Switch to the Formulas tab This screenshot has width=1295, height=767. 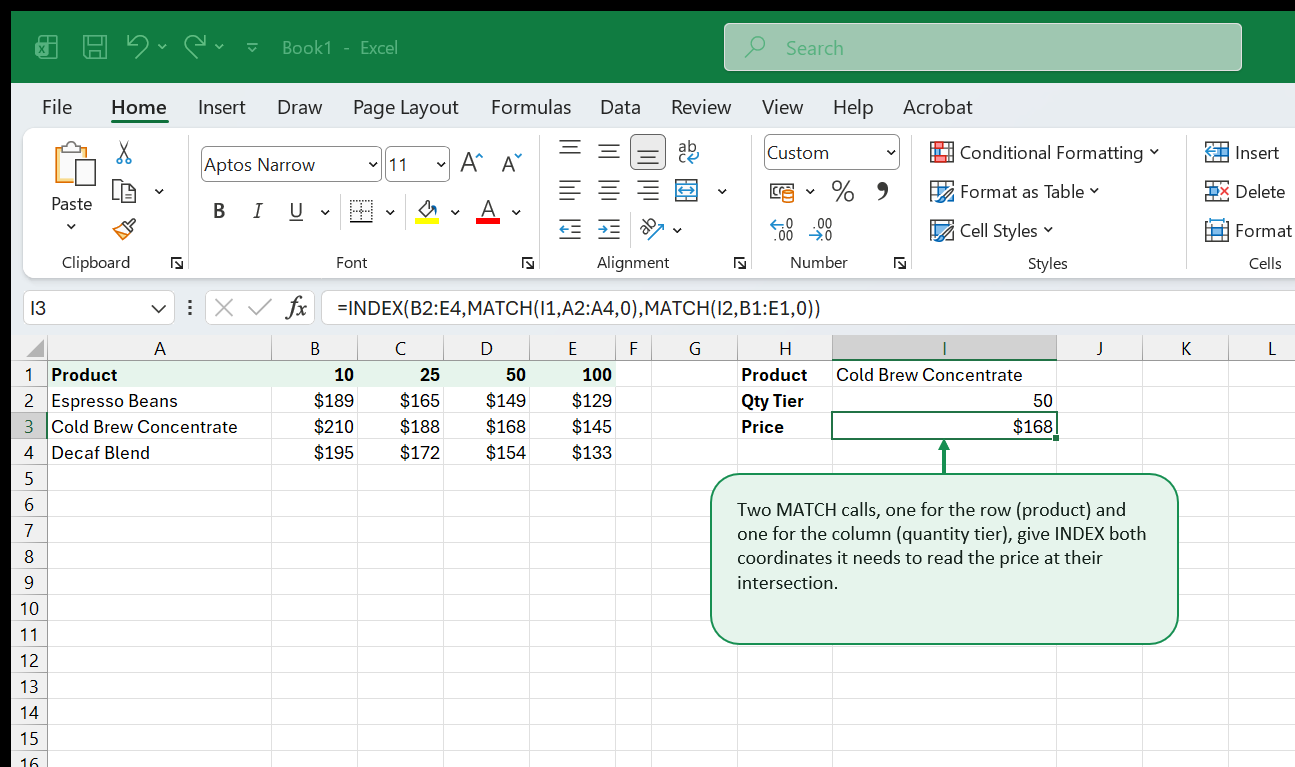coord(531,107)
